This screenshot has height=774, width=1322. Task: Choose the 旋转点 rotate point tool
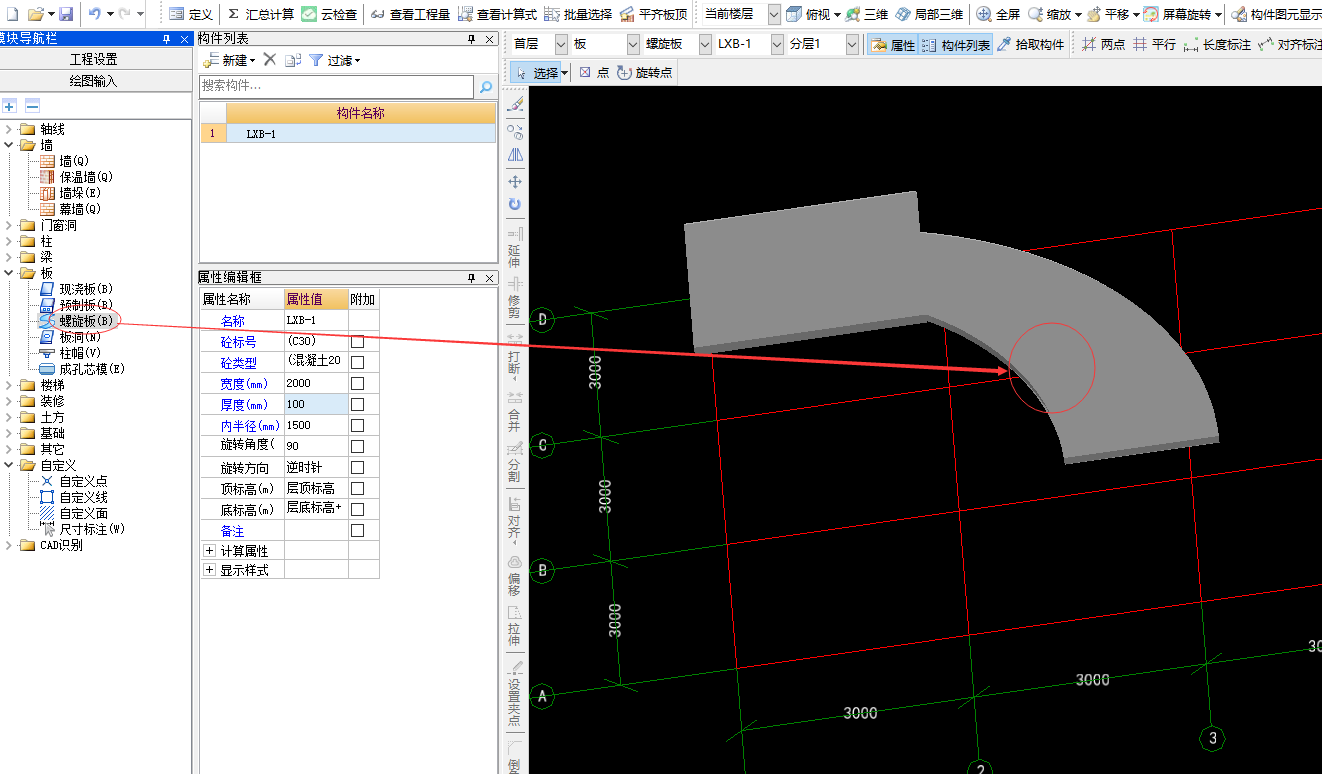click(x=645, y=73)
